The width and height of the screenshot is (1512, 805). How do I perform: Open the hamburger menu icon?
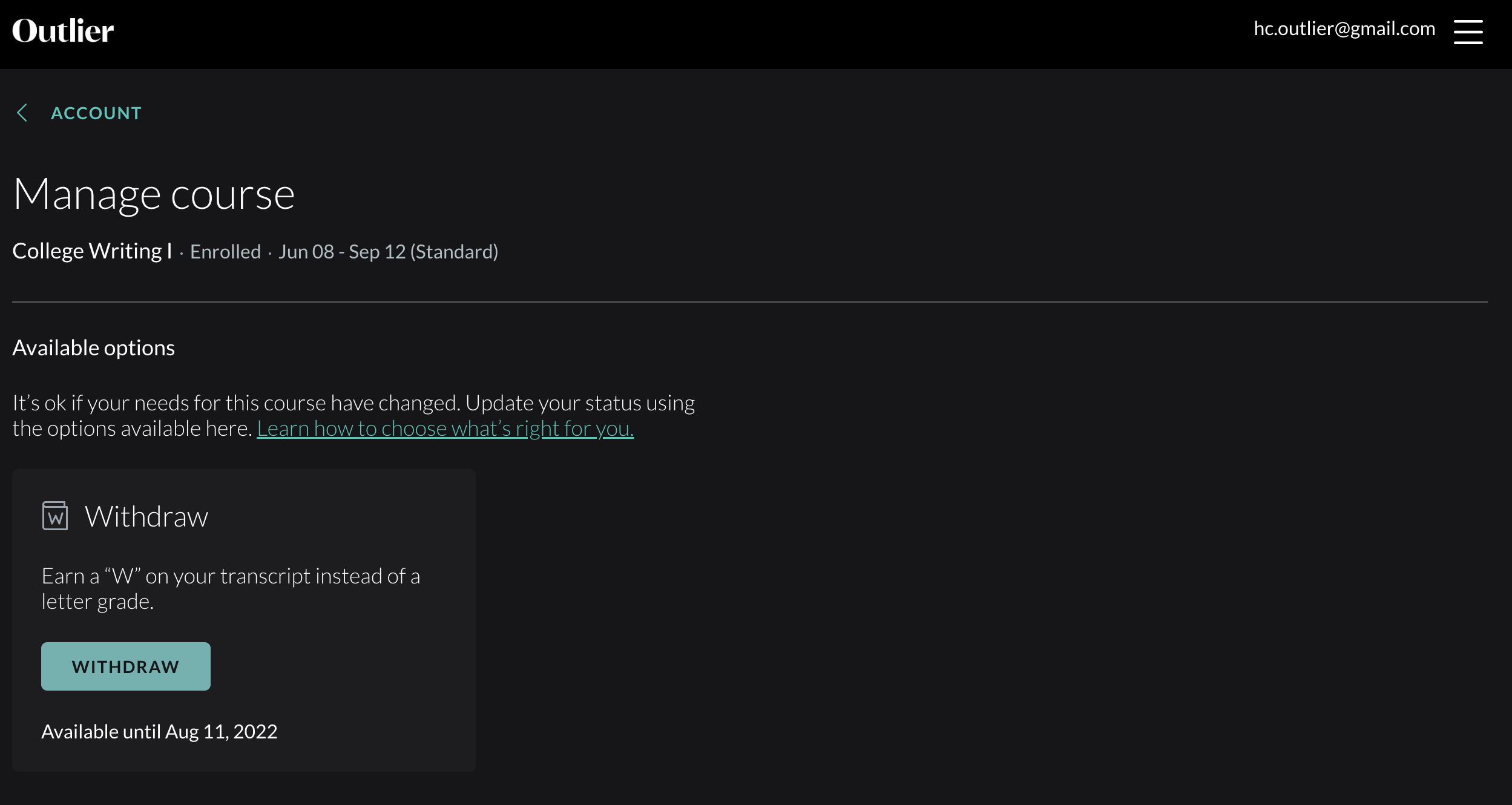tap(1468, 31)
